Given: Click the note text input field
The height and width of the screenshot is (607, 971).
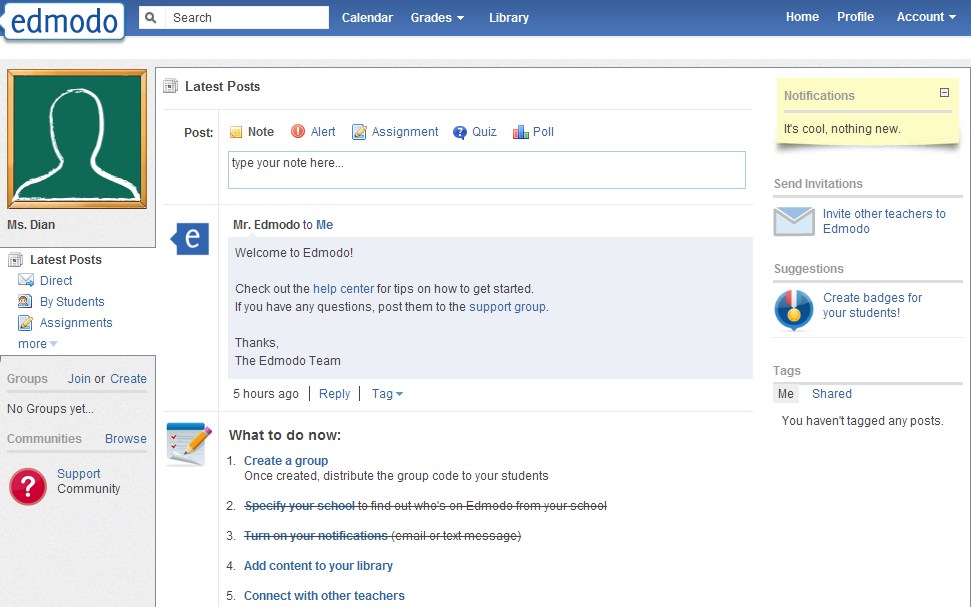Looking at the screenshot, I should [x=486, y=170].
